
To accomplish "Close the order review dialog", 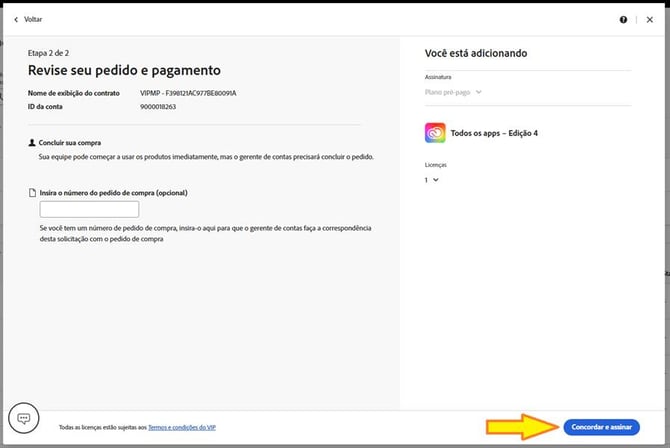I will (649, 20).
